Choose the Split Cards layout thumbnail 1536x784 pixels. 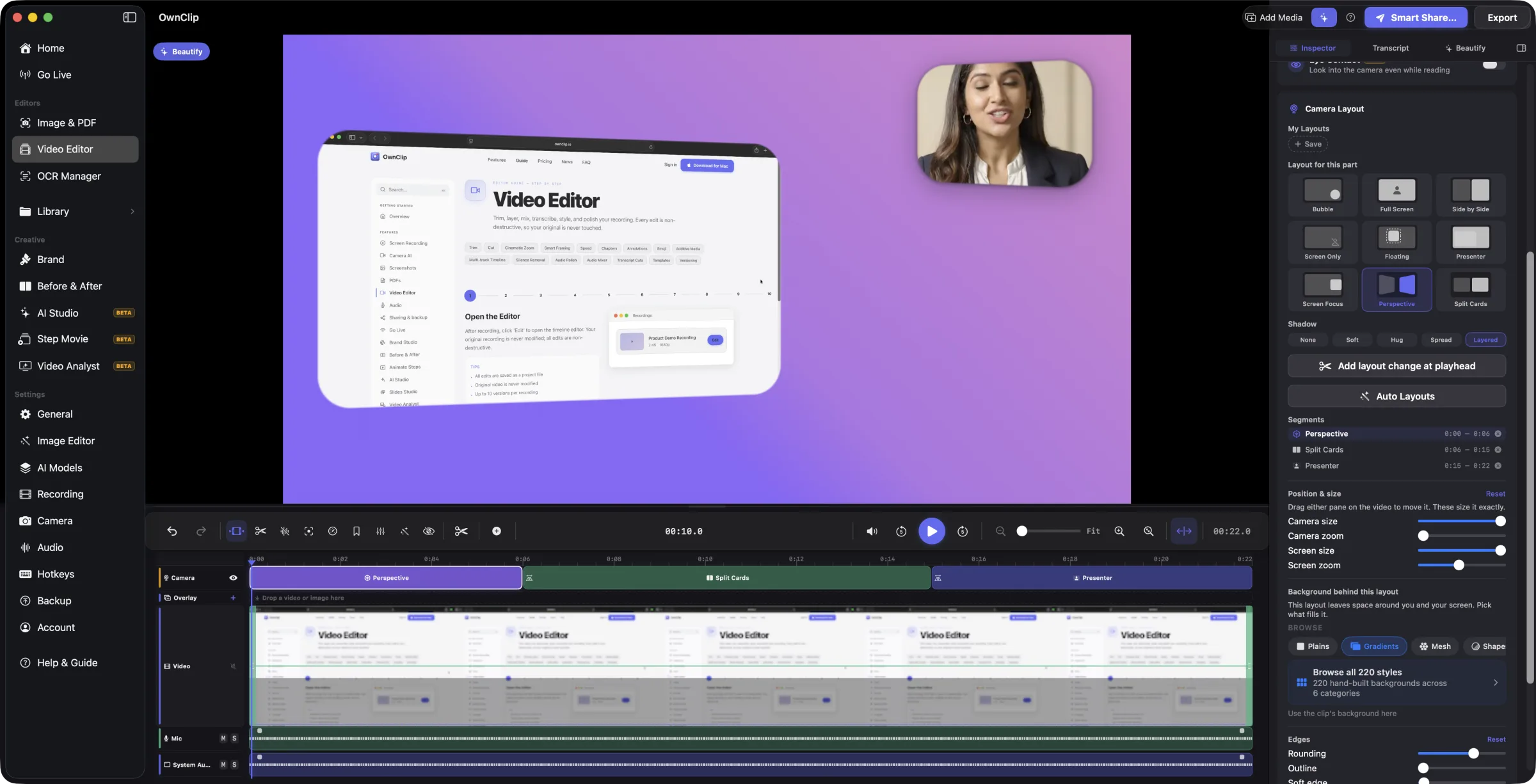(1470, 290)
